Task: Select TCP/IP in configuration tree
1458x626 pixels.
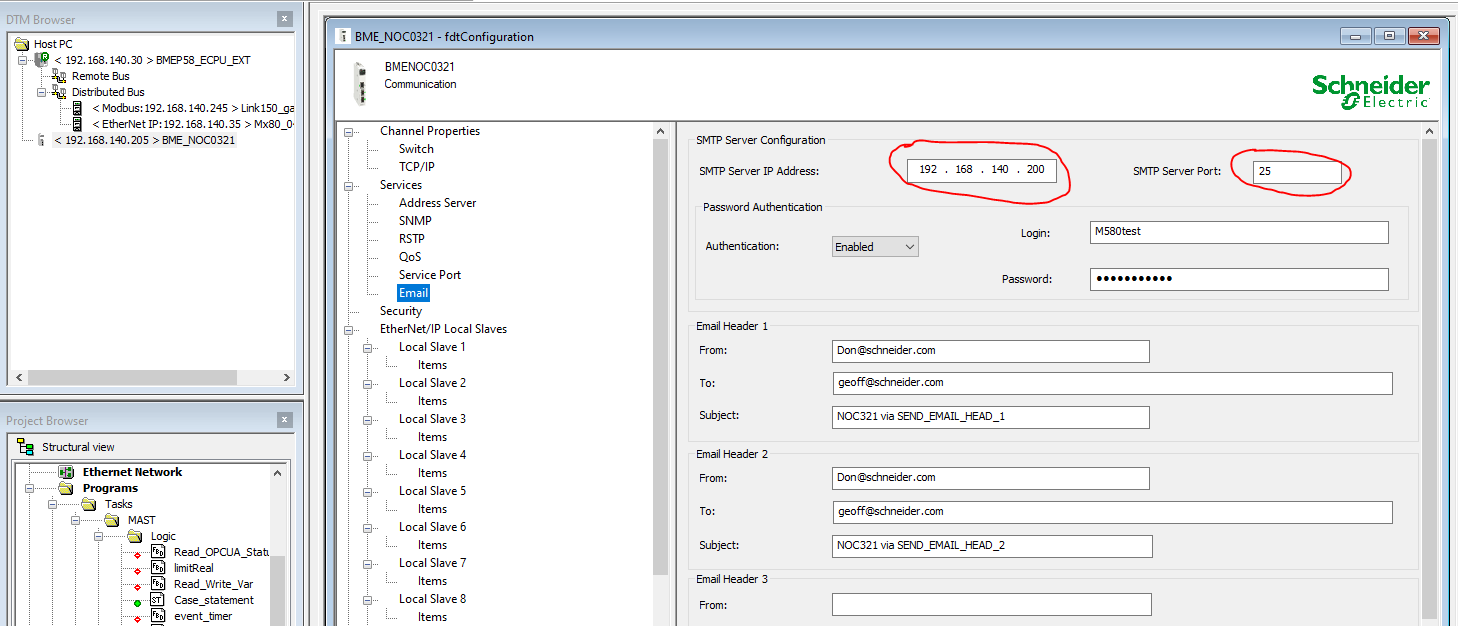Action: (x=417, y=167)
